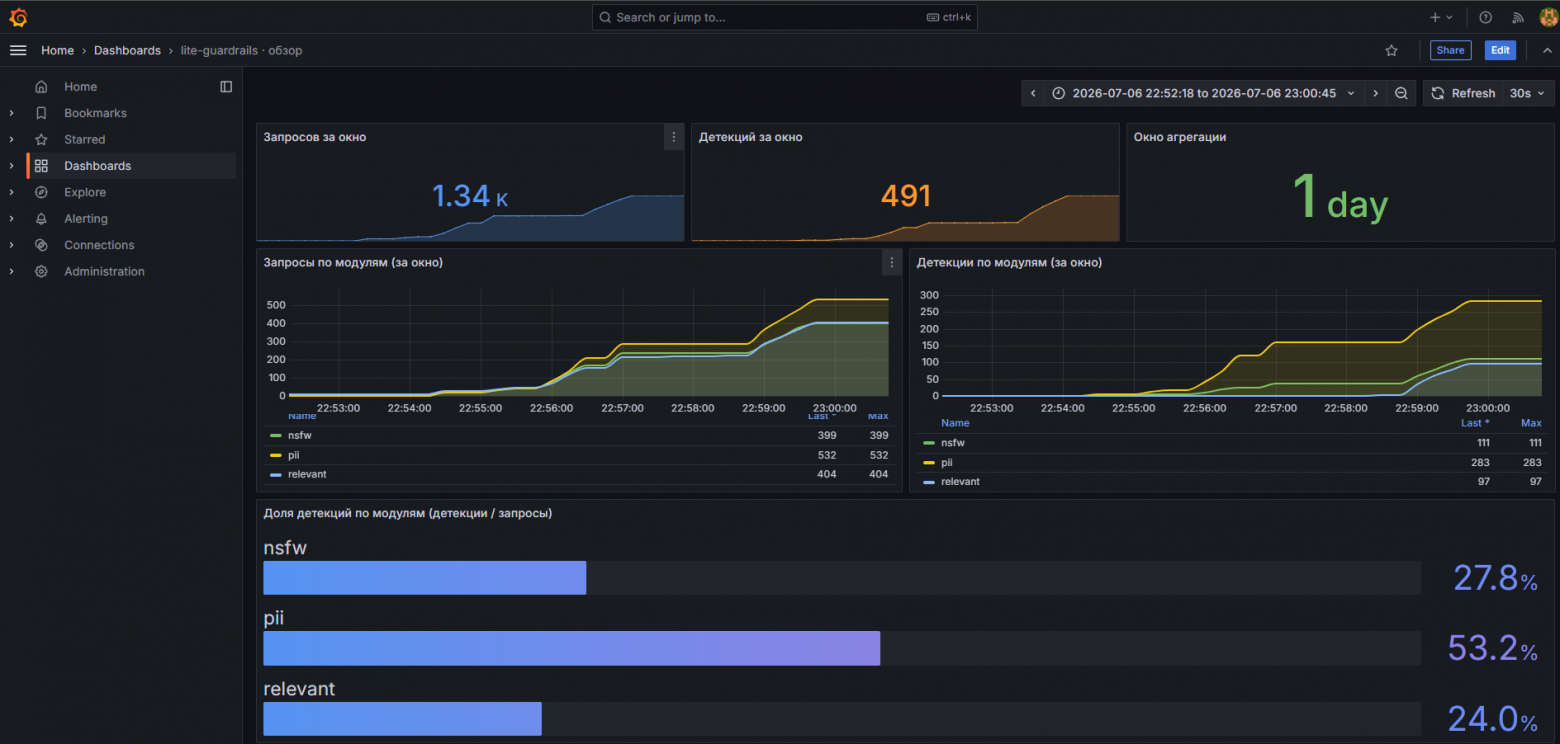1560x744 pixels.
Task: Click the plus add-new icon
Action: click(1435, 17)
